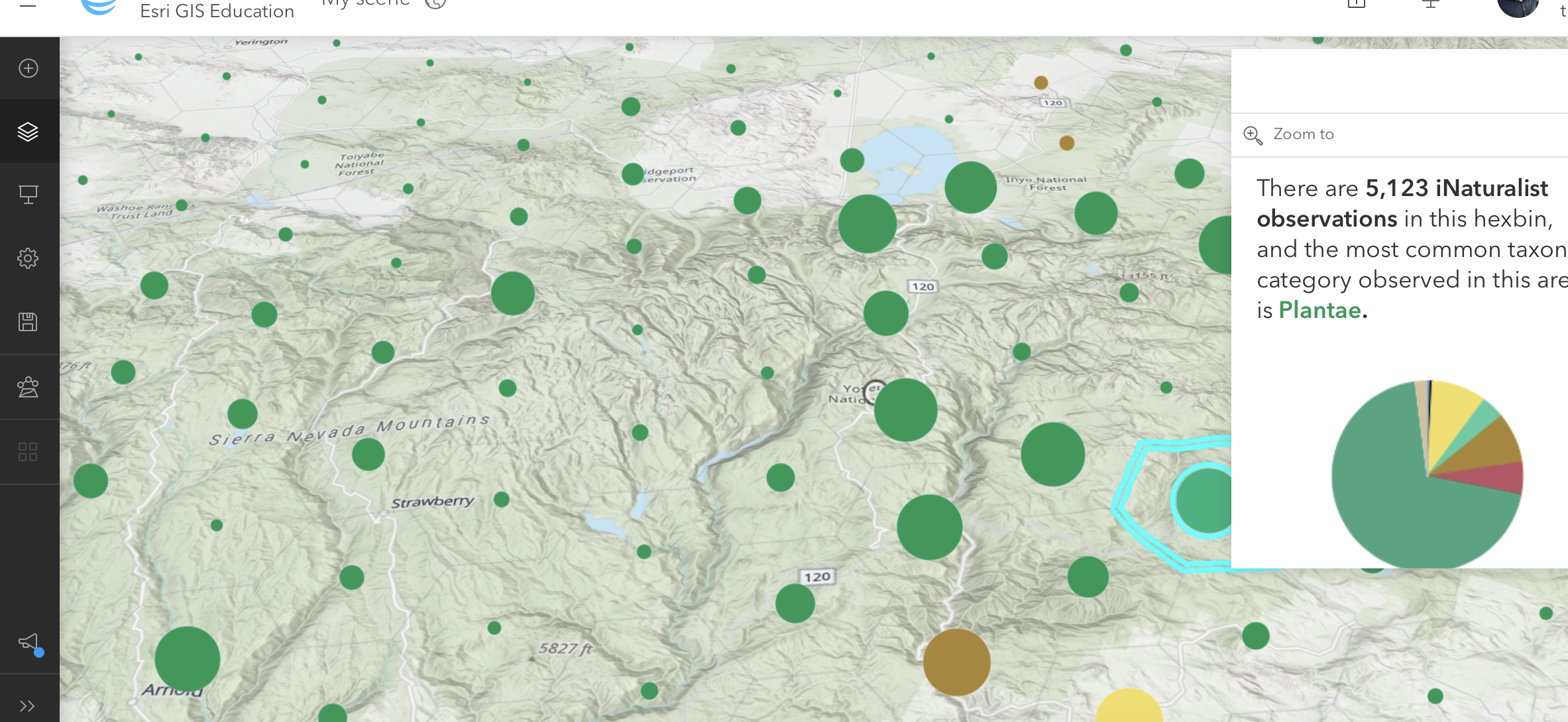The image size is (1568, 722).
Task: Click the 5,123 iNaturalist observations text
Action: [x=1402, y=203]
